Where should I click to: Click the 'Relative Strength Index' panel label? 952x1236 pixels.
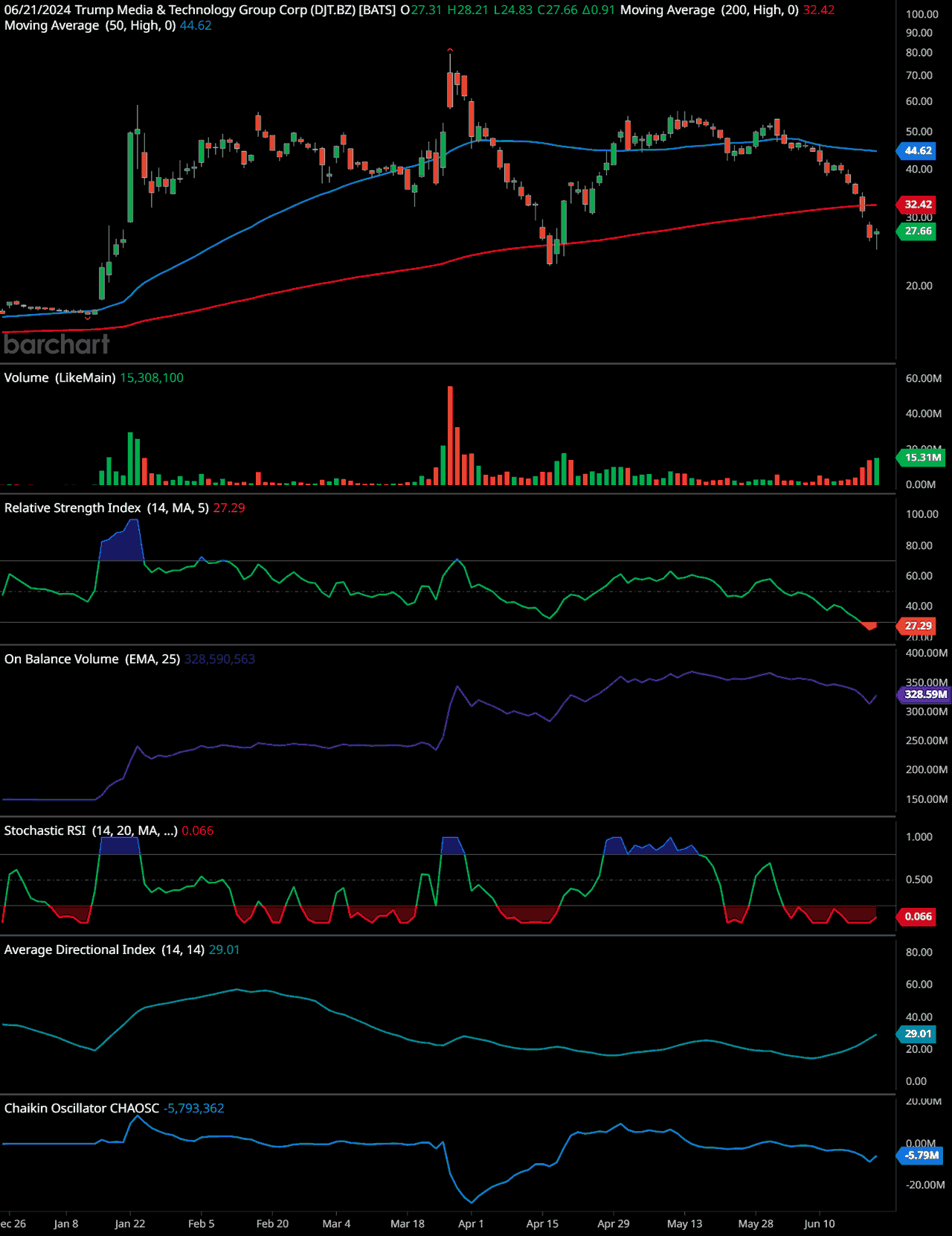72,507
